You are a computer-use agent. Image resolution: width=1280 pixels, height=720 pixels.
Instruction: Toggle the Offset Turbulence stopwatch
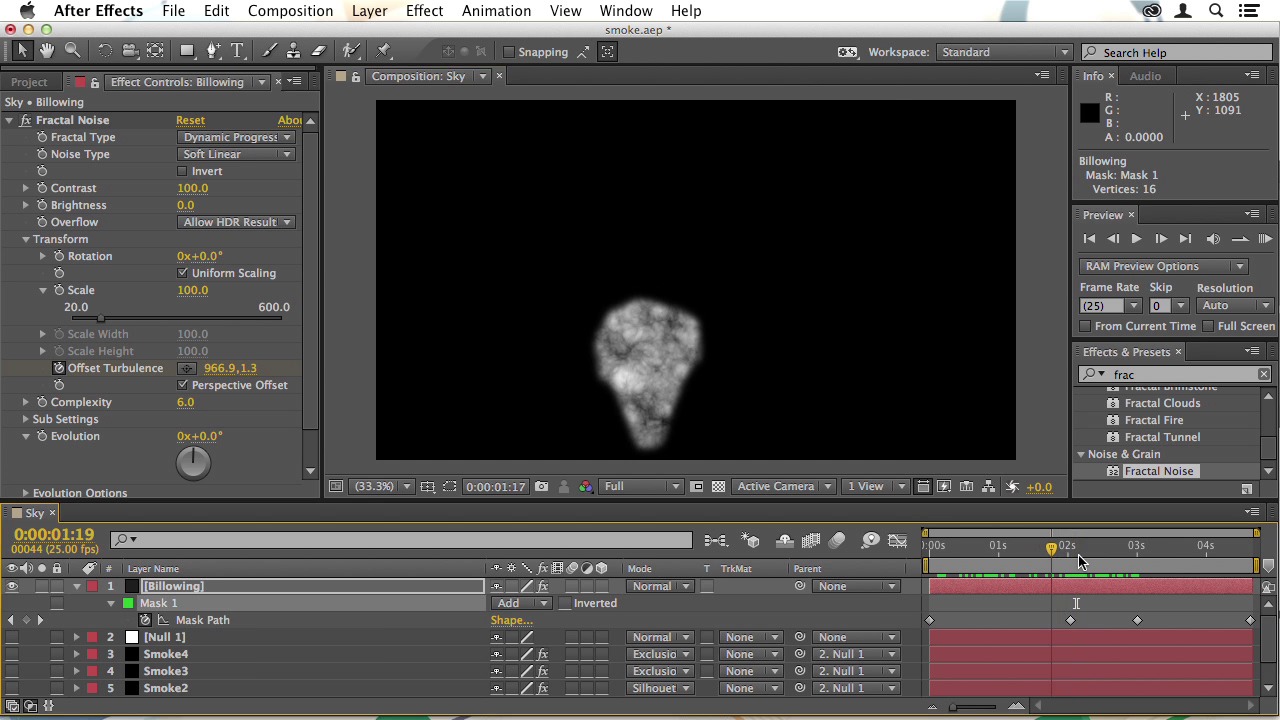(59, 368)
